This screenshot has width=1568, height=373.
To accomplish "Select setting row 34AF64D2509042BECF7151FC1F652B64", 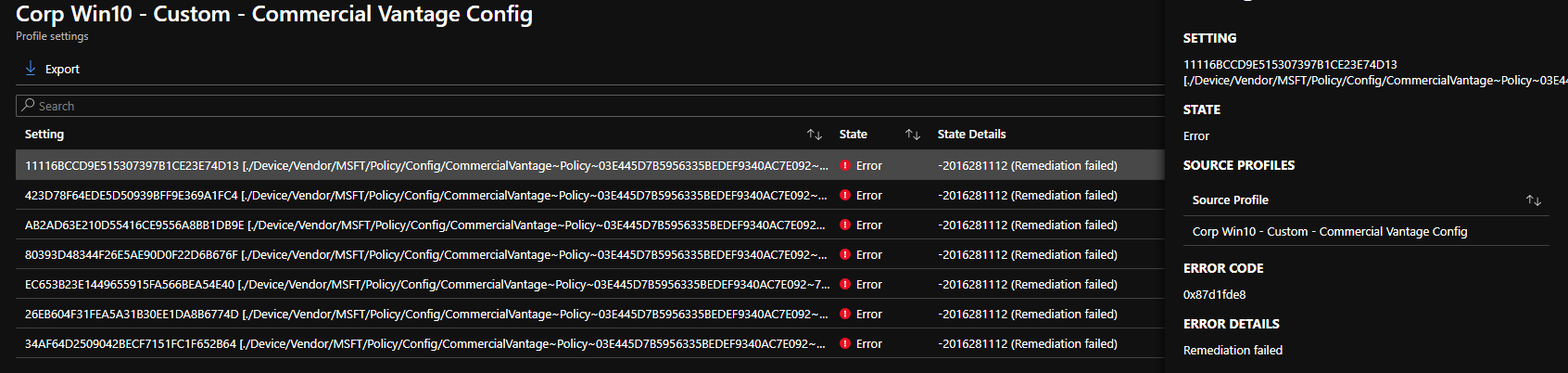I will coord(589,343).
